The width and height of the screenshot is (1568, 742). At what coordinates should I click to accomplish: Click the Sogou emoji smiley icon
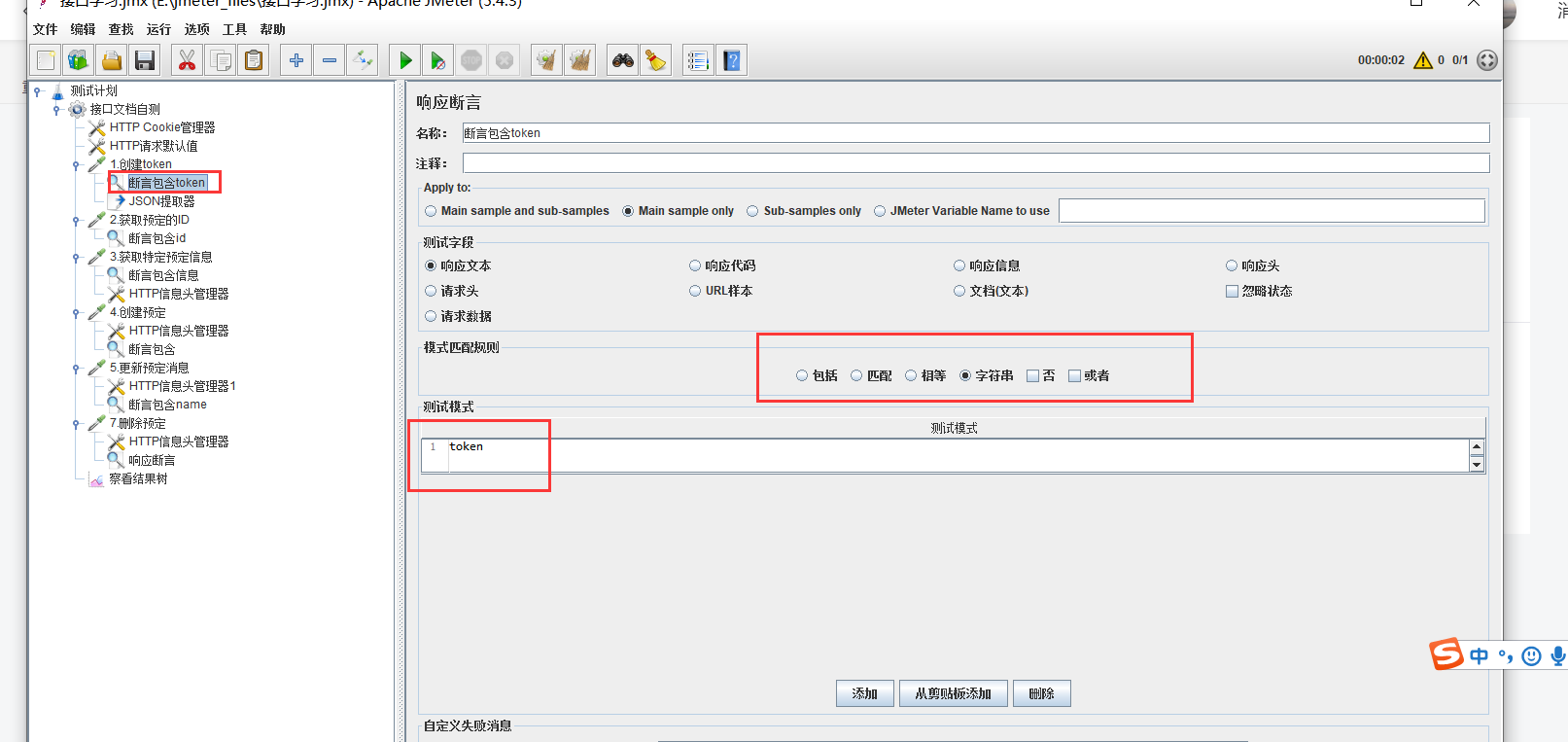click(1532, 656)
